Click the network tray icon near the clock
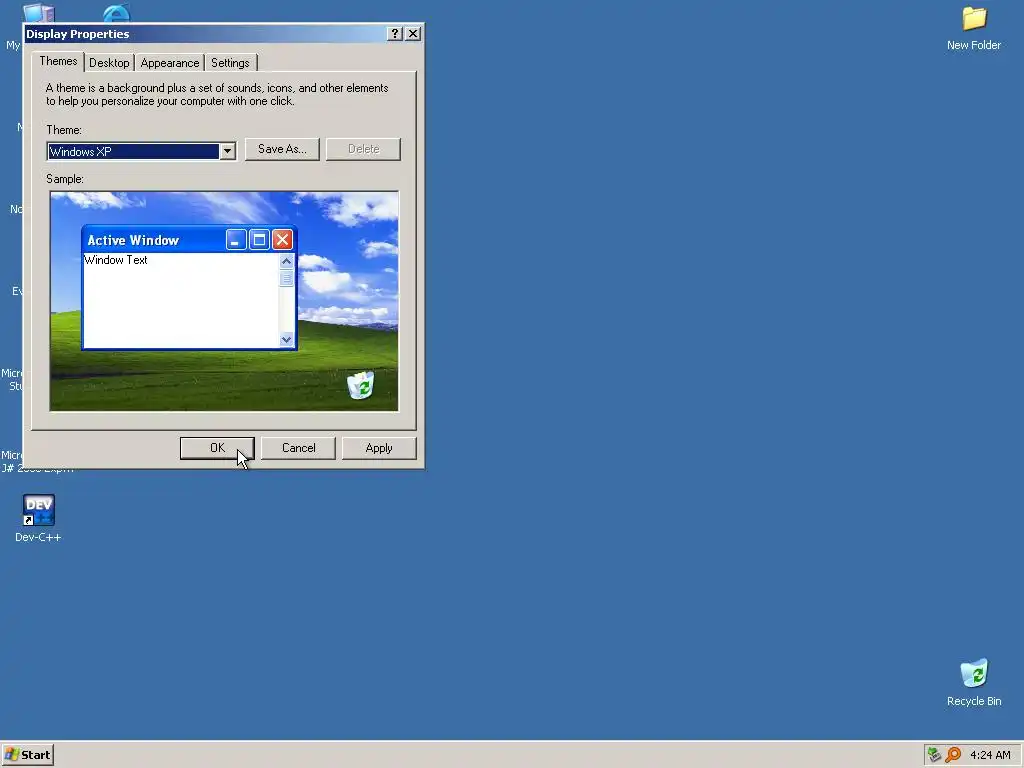This screenshot has width=1024, height=768. (x=935, y=755)
